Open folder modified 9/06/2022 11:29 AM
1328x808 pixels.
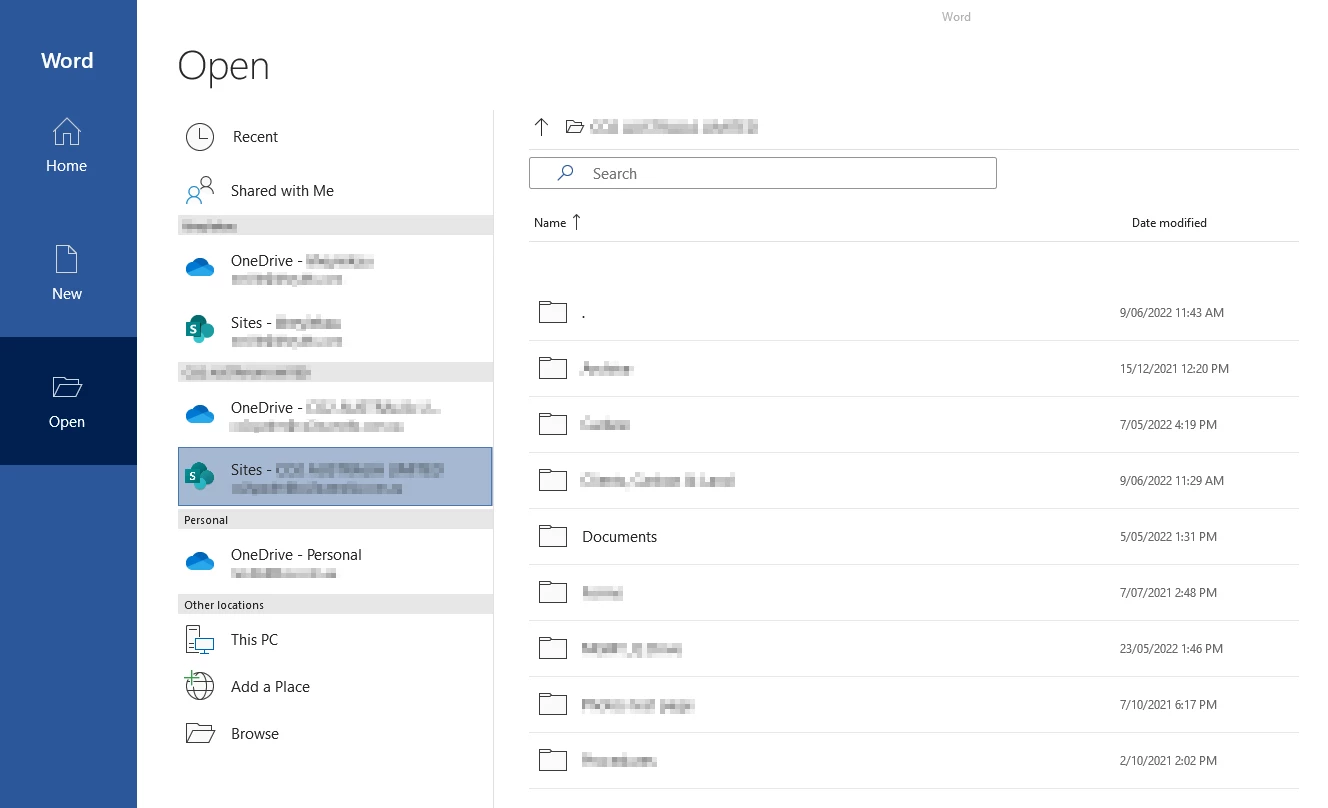914,481
